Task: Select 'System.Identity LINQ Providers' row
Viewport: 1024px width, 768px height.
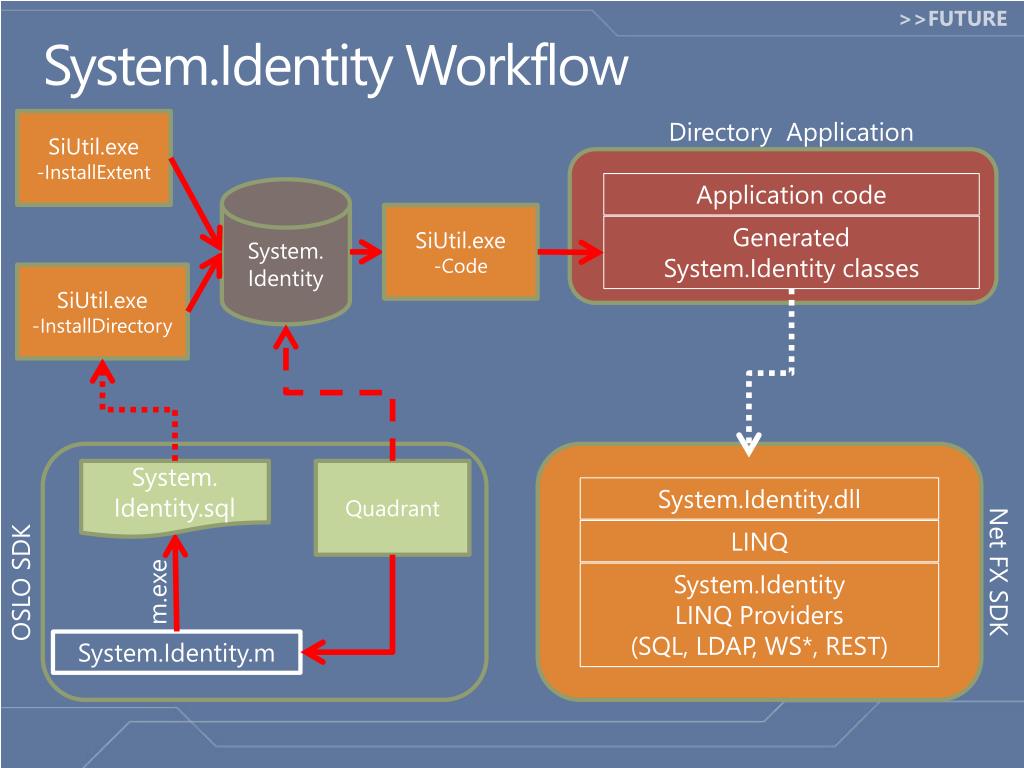Action: (x=759, y=615)
